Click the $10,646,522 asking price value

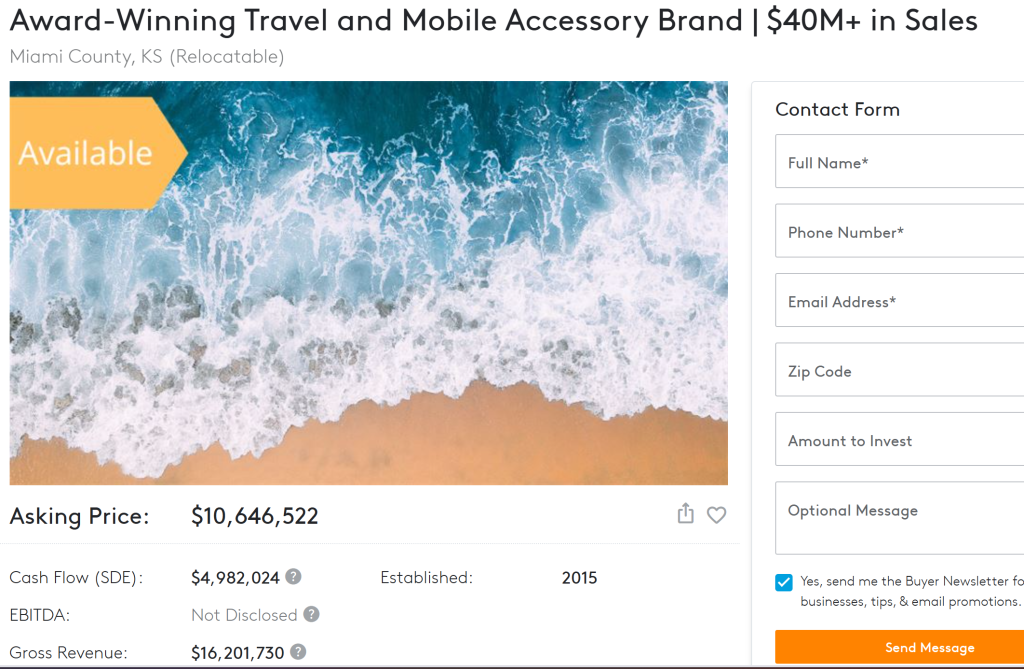pos(252,515)
